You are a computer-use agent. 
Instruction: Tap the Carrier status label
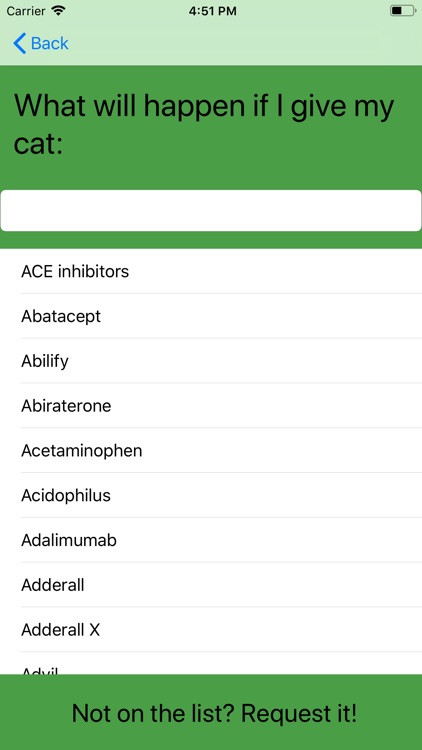tap(26, 11)
